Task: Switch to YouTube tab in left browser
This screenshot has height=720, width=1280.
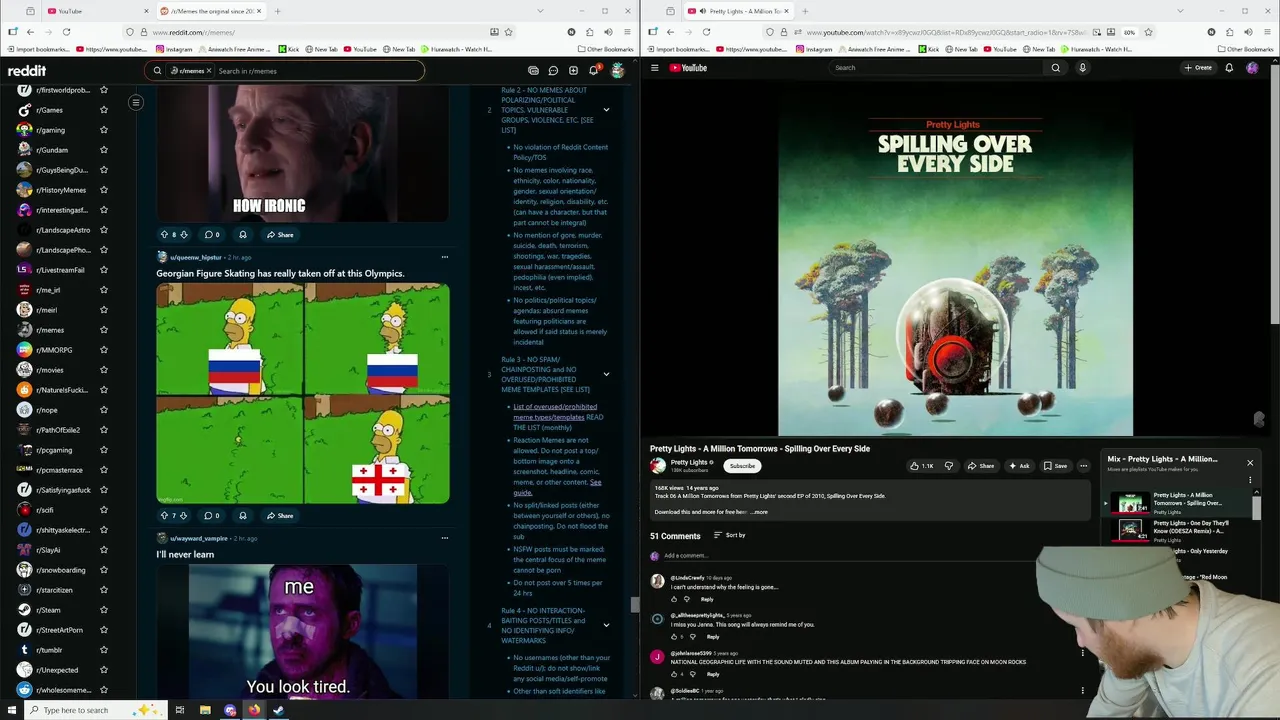Action: tap(98, 11)
